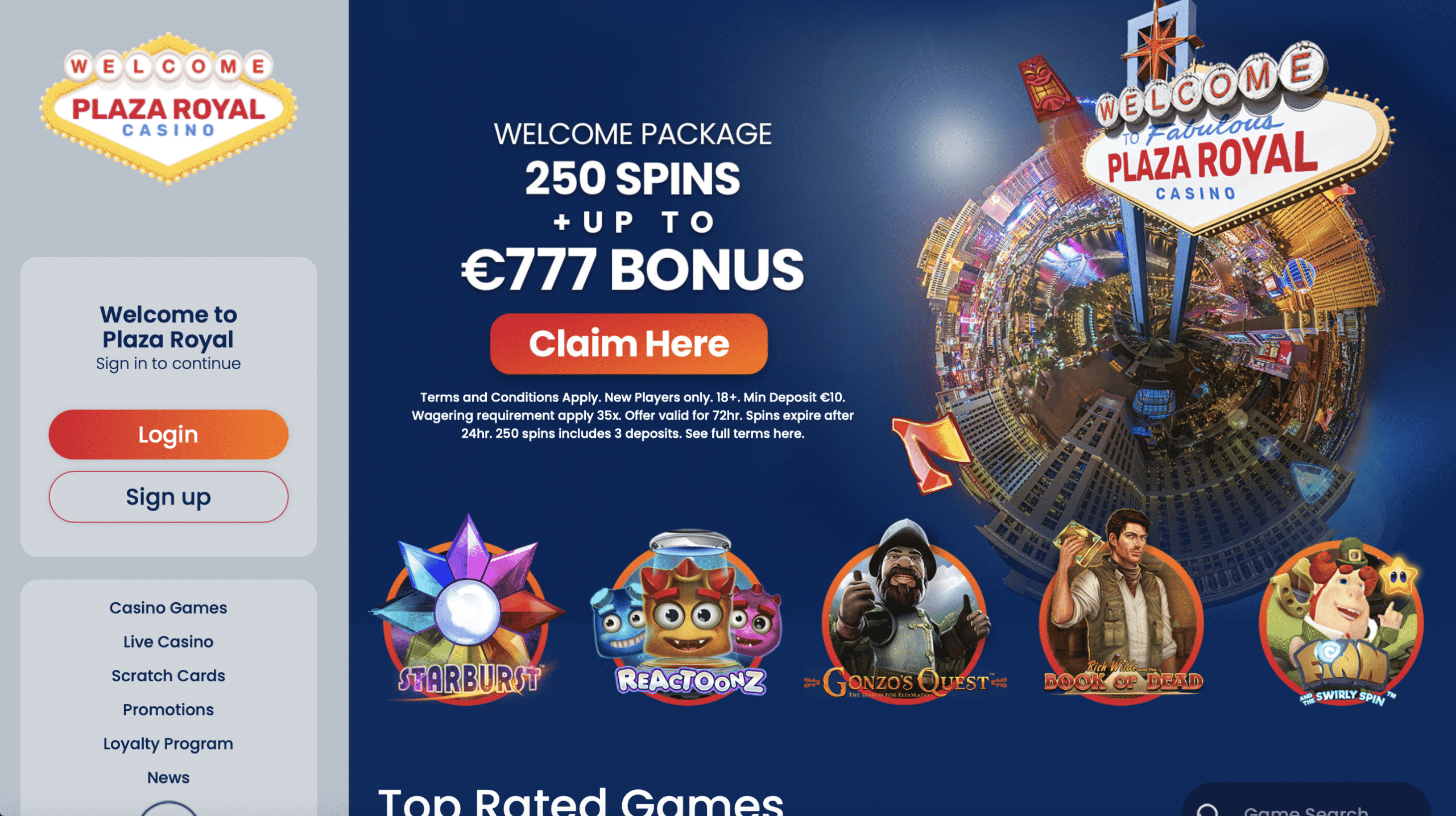View the Loyalty Program page

coord(168,744)
